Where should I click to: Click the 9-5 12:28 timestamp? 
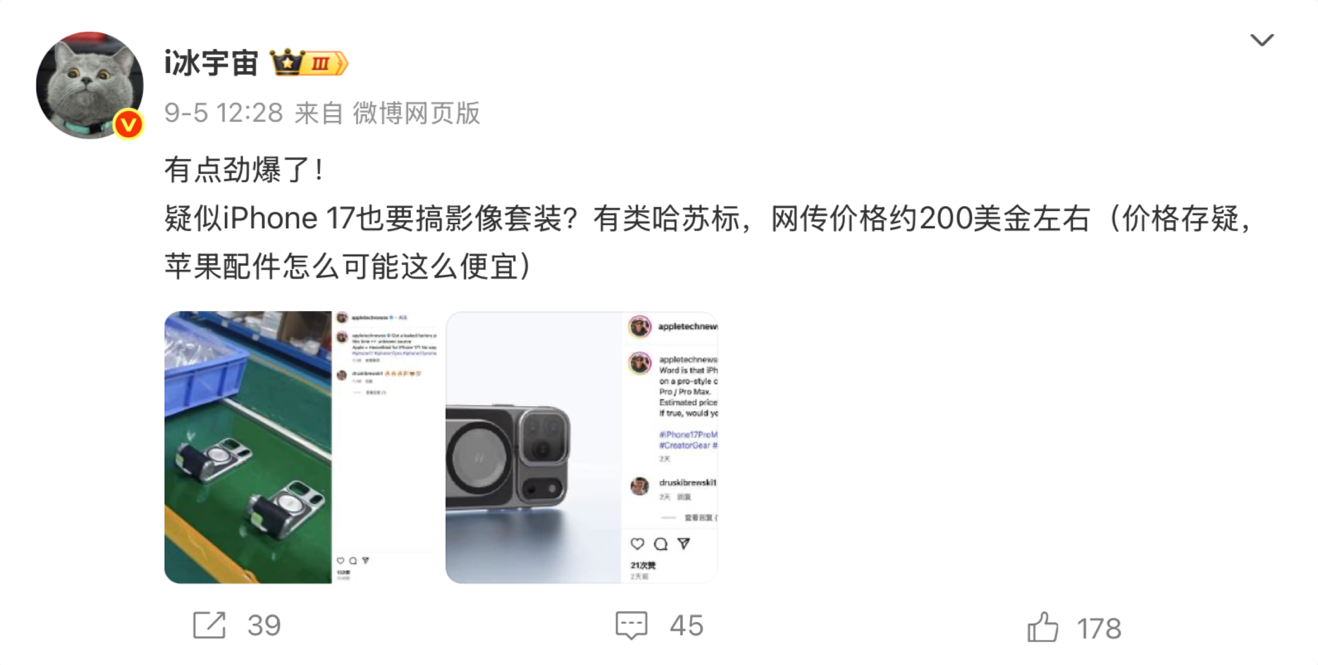(224, 113)
